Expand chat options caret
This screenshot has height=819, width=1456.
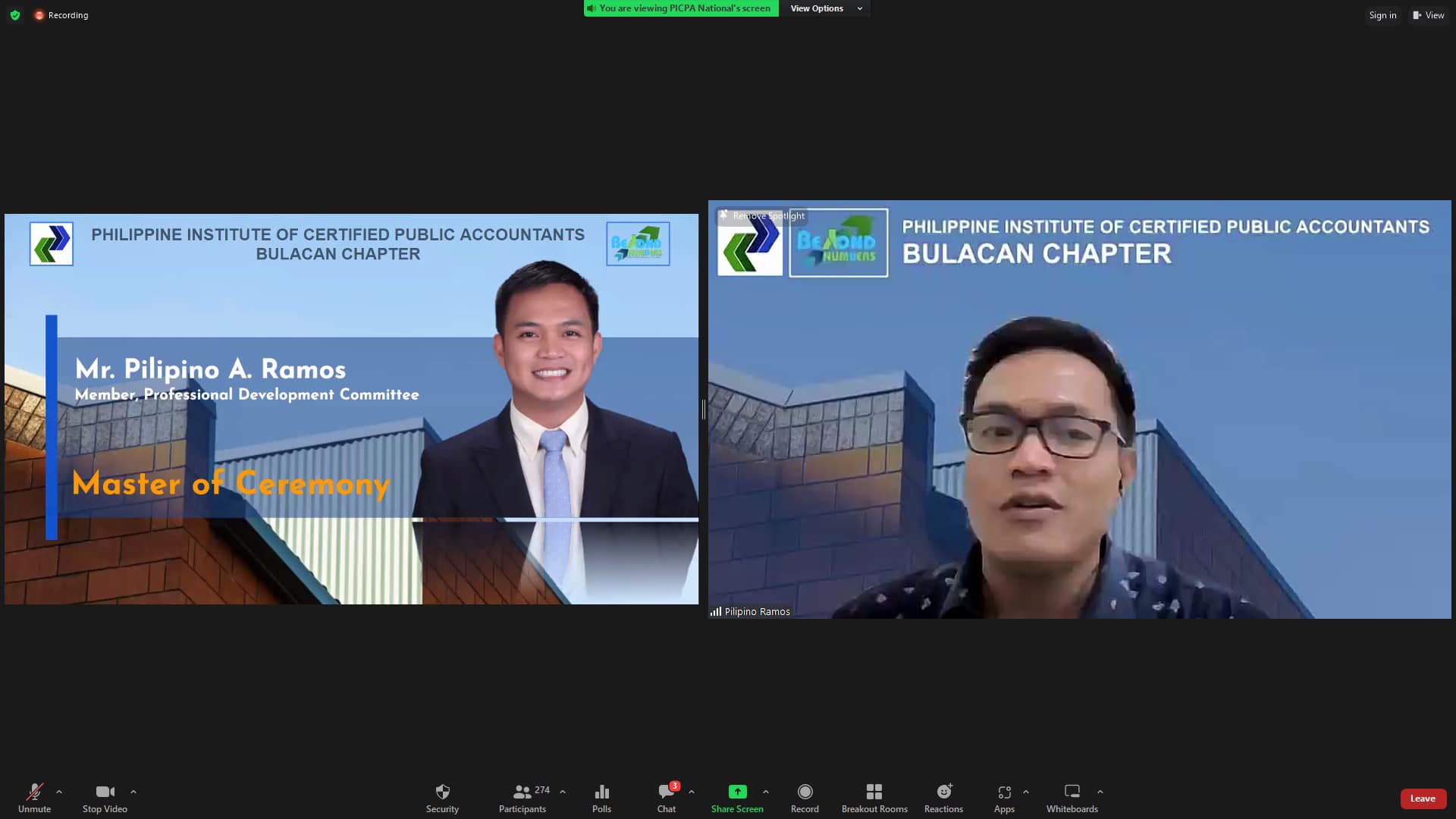tap(692, 792)
